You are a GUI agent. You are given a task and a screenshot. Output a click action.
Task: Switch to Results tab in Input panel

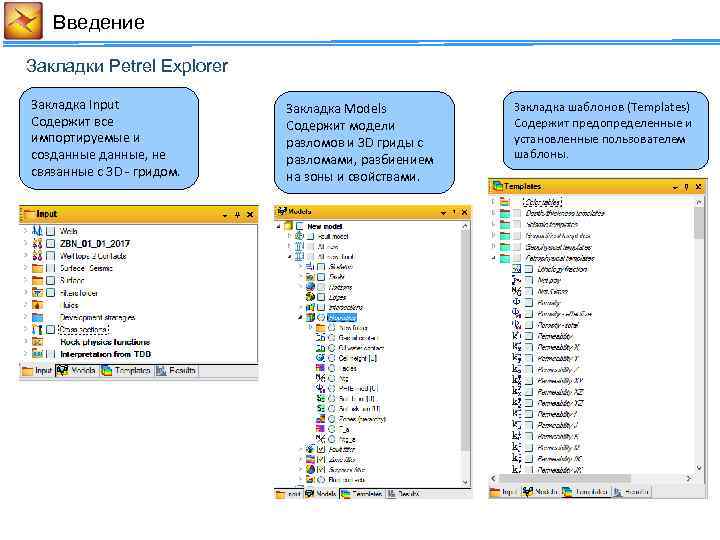pos(176,370)
